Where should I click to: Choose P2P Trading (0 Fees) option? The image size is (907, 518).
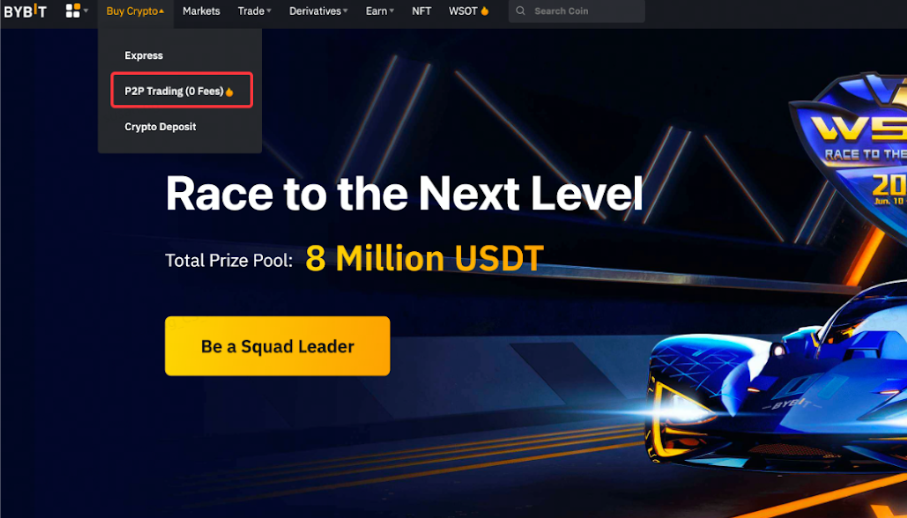point(181,91)
